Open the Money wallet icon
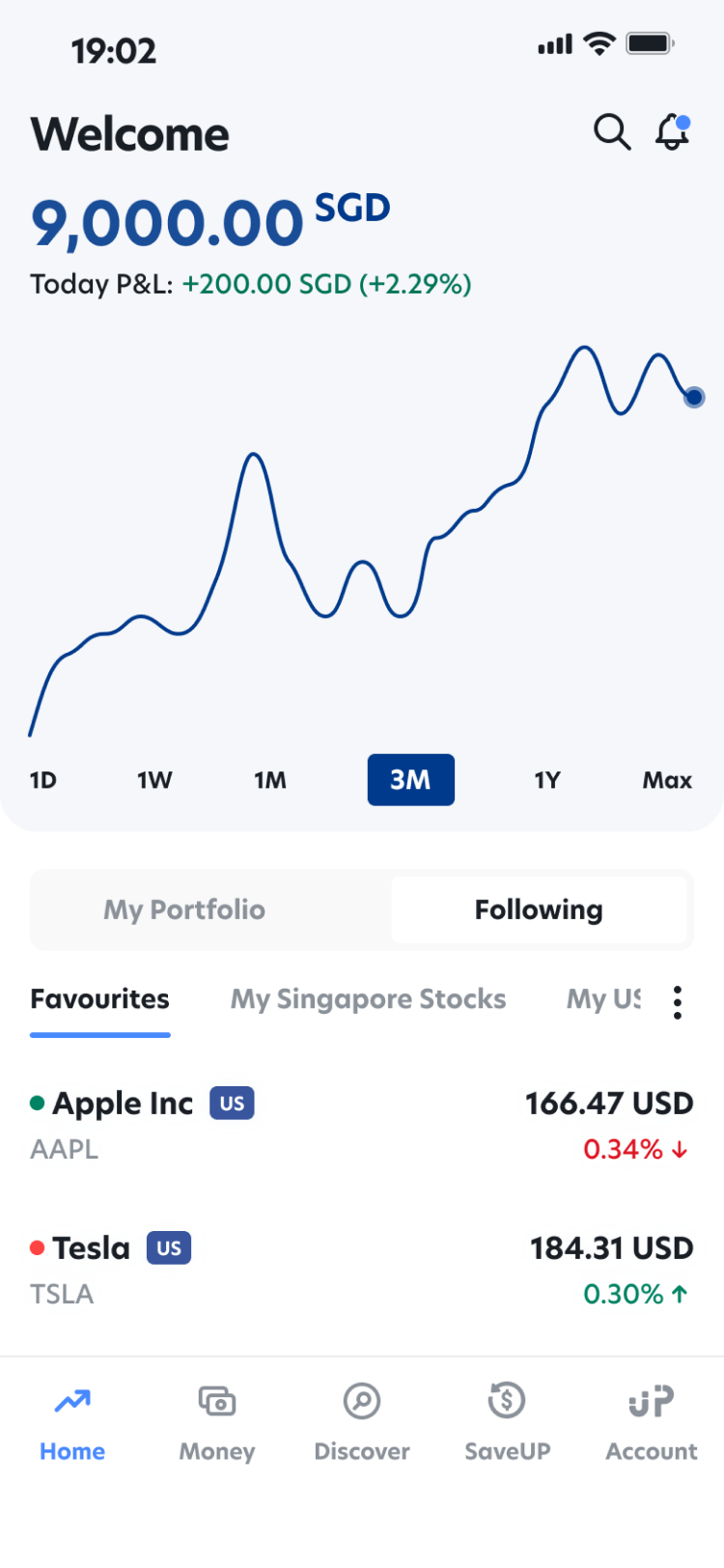 [x=217, y=1401]
